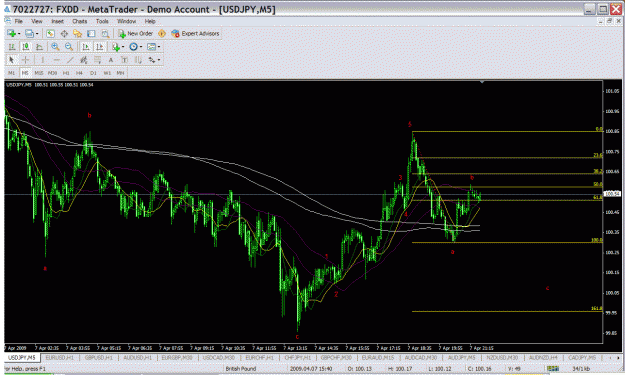Switch to candlestick chart display
625x375 pixels.
click(x=26, y=47)
